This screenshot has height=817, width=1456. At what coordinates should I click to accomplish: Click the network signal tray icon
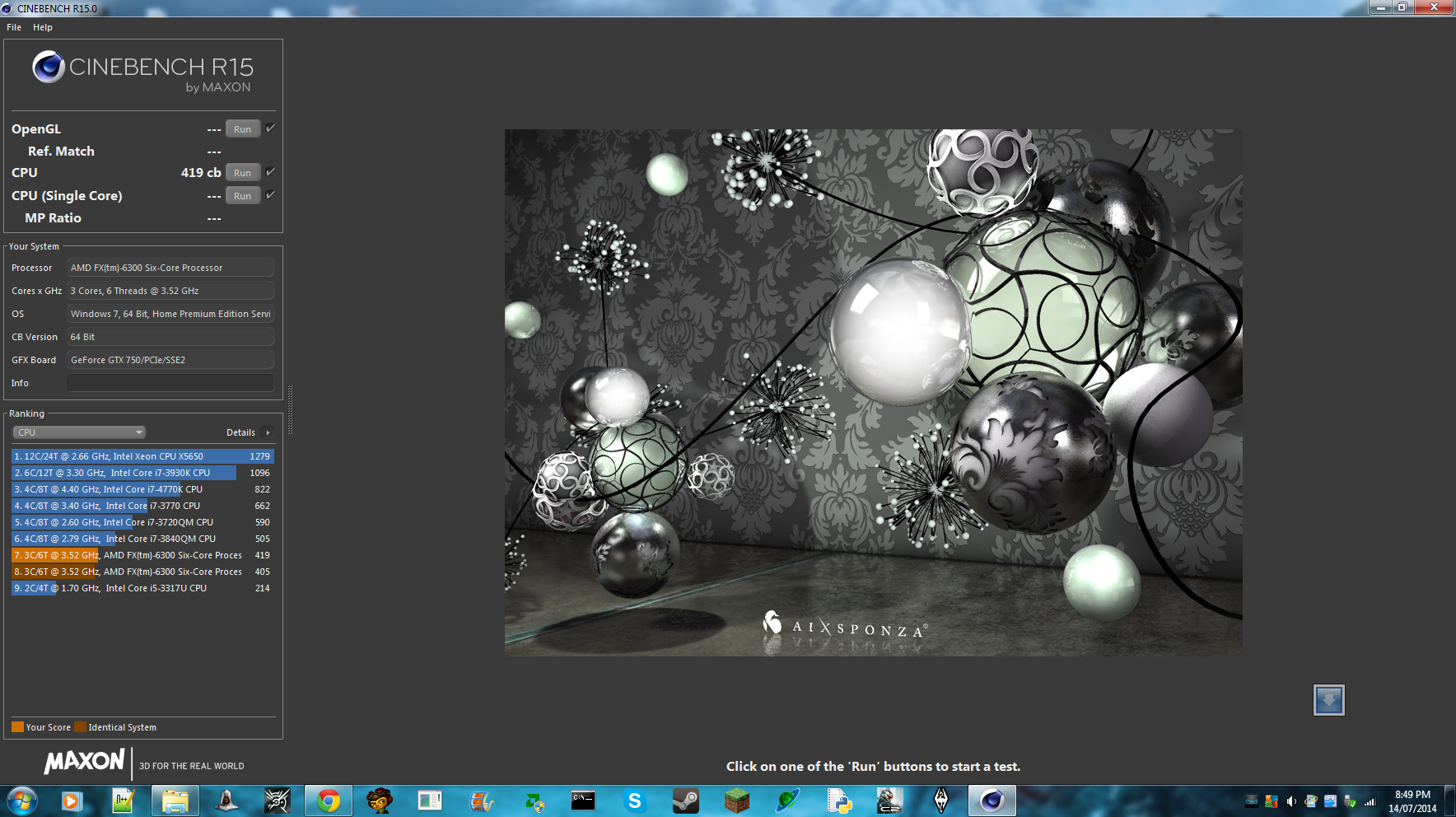tap(1370, 801)
